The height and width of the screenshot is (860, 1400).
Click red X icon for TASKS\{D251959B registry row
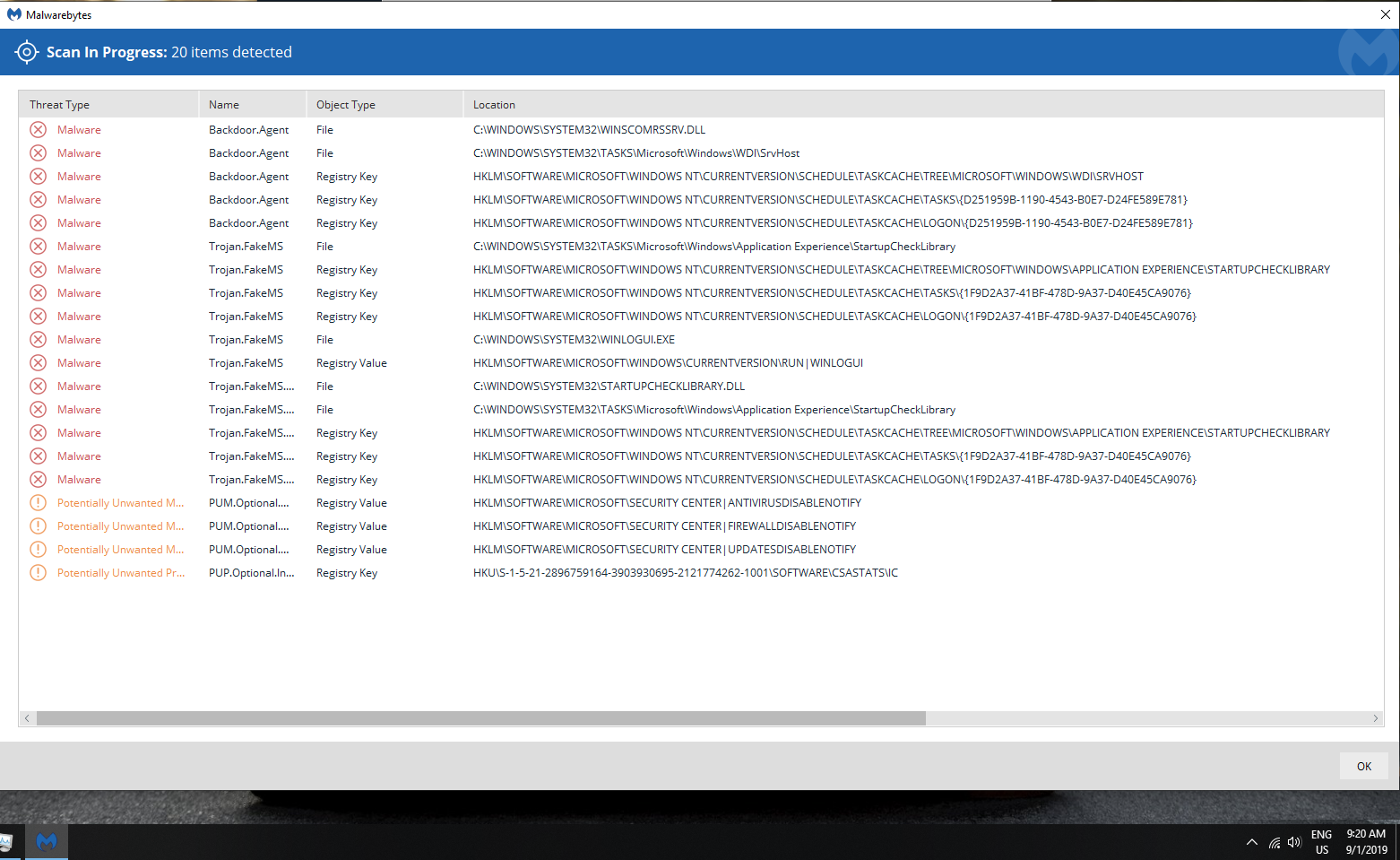coord(39,200)
